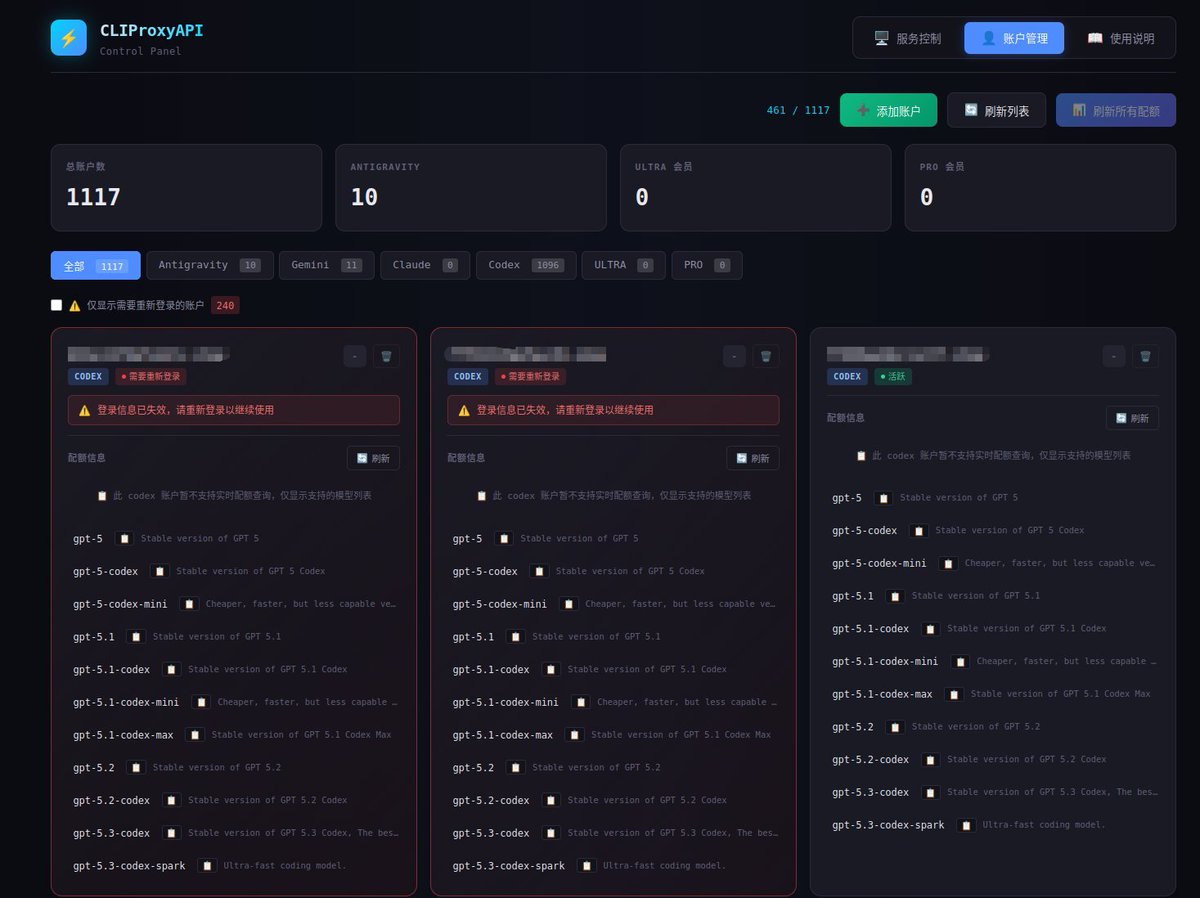Copy gpt-5.2-codex in the 活跃 card

tap(930, 760)
